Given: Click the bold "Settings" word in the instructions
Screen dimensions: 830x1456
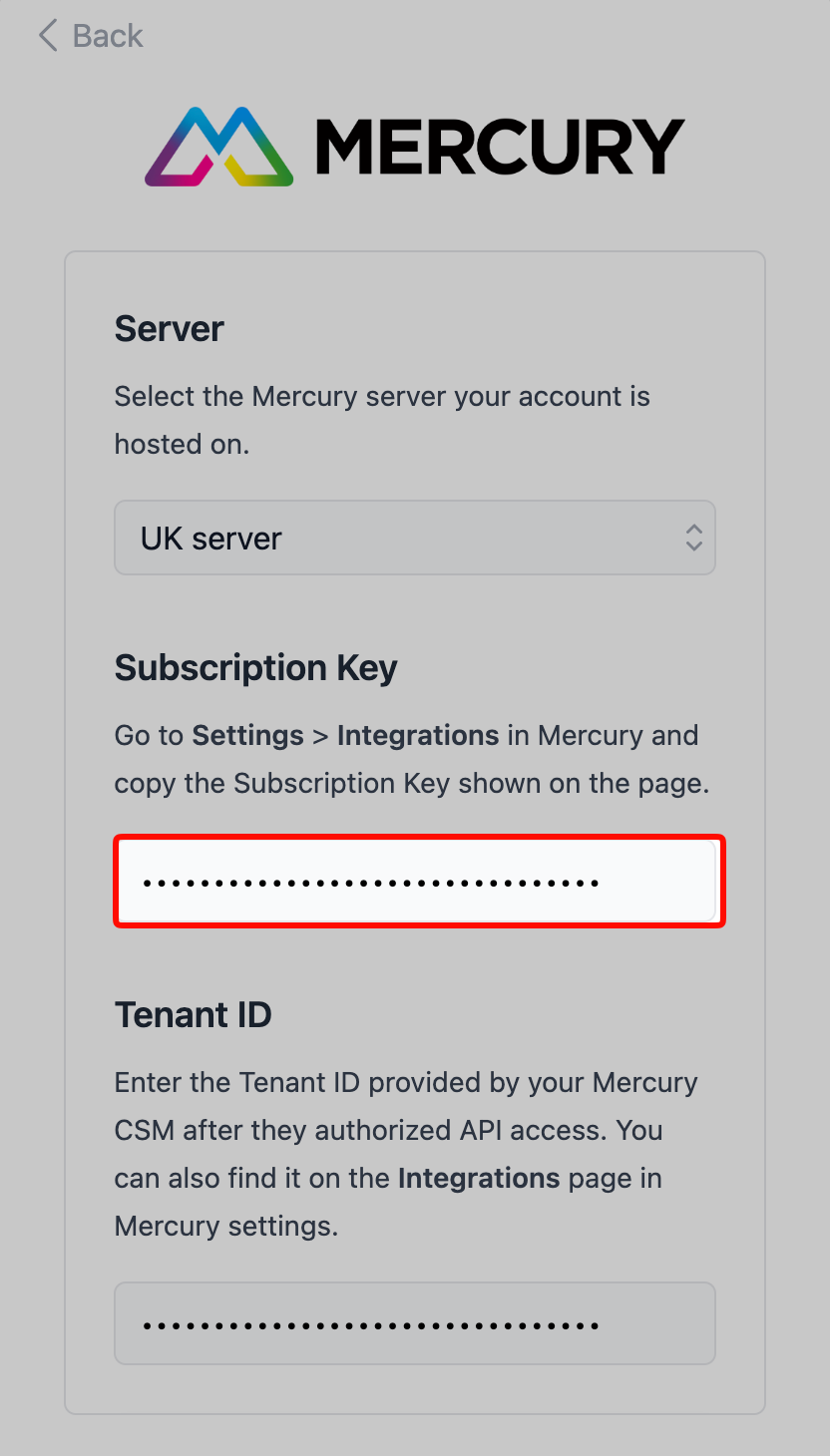Looking at the screenshot, I should [247, 736].
